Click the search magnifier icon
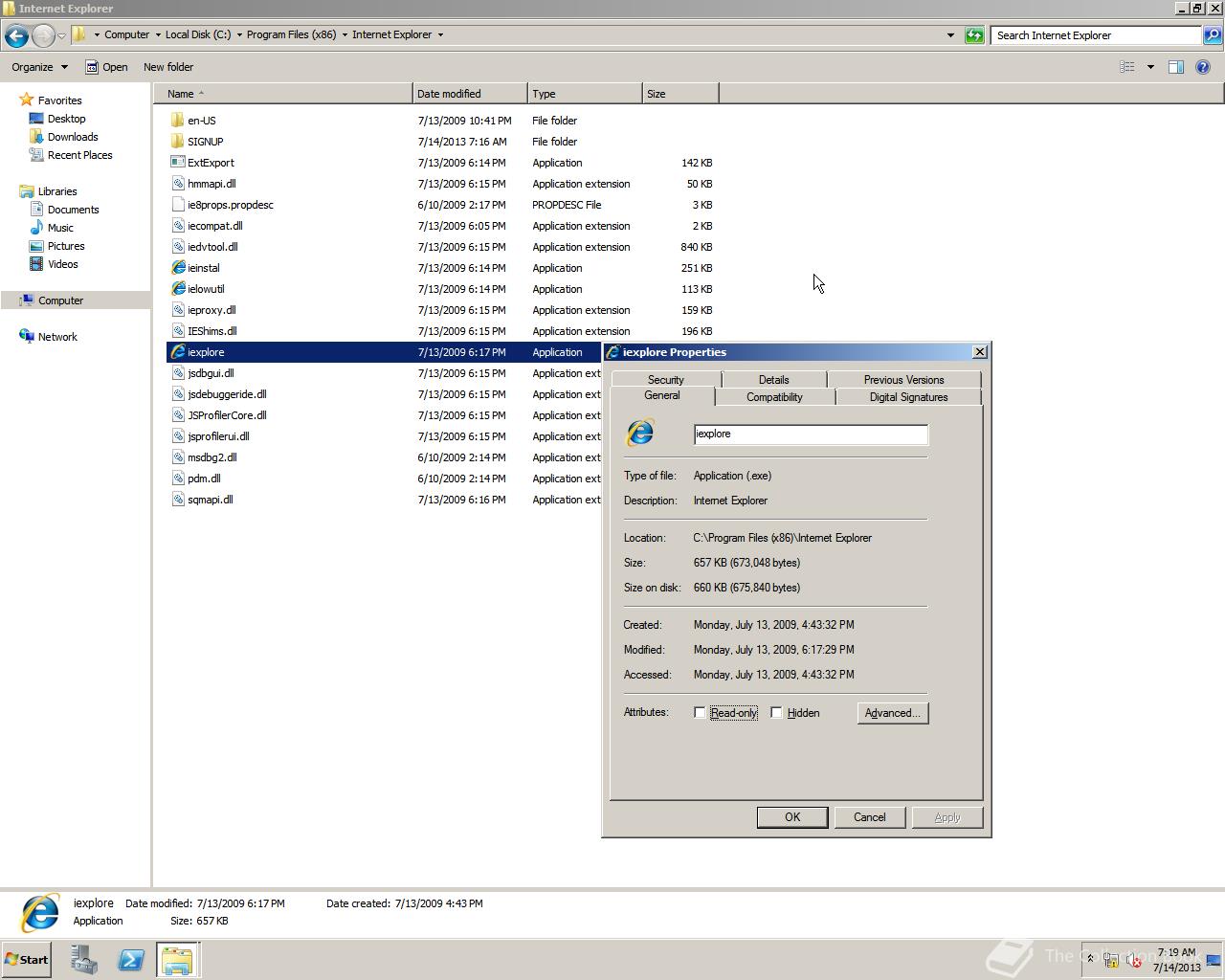This screenshot has height=980, width=1225. [x=1213, y=35]
